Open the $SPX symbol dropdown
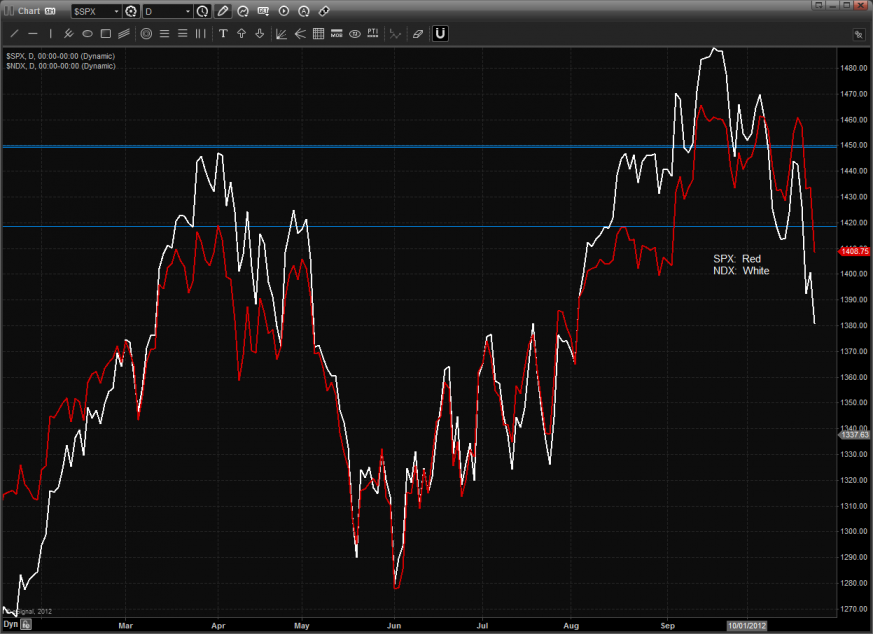 click(114, 11)
